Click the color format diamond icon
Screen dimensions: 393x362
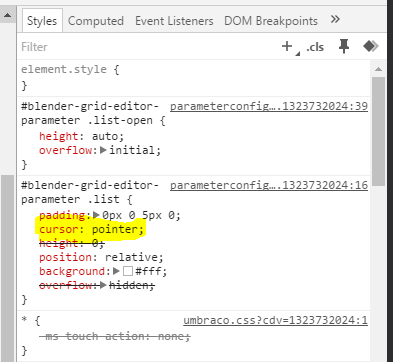[x=370, y=46]
